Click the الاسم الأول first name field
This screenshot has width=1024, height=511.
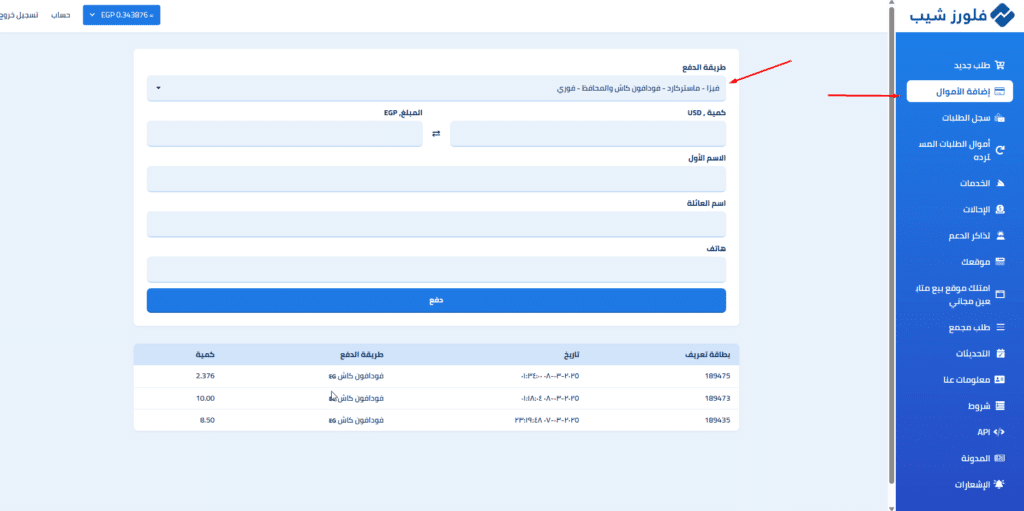pyautogui.click(x=436, y=179)
